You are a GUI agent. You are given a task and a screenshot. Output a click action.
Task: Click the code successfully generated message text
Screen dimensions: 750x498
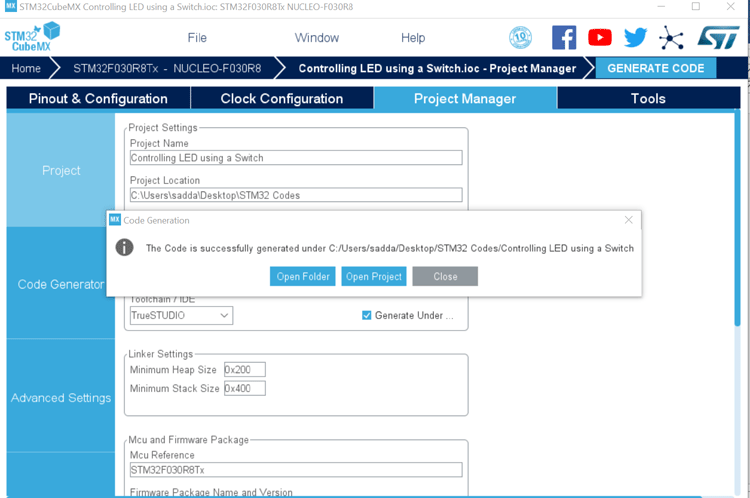(x=390, y=248)
